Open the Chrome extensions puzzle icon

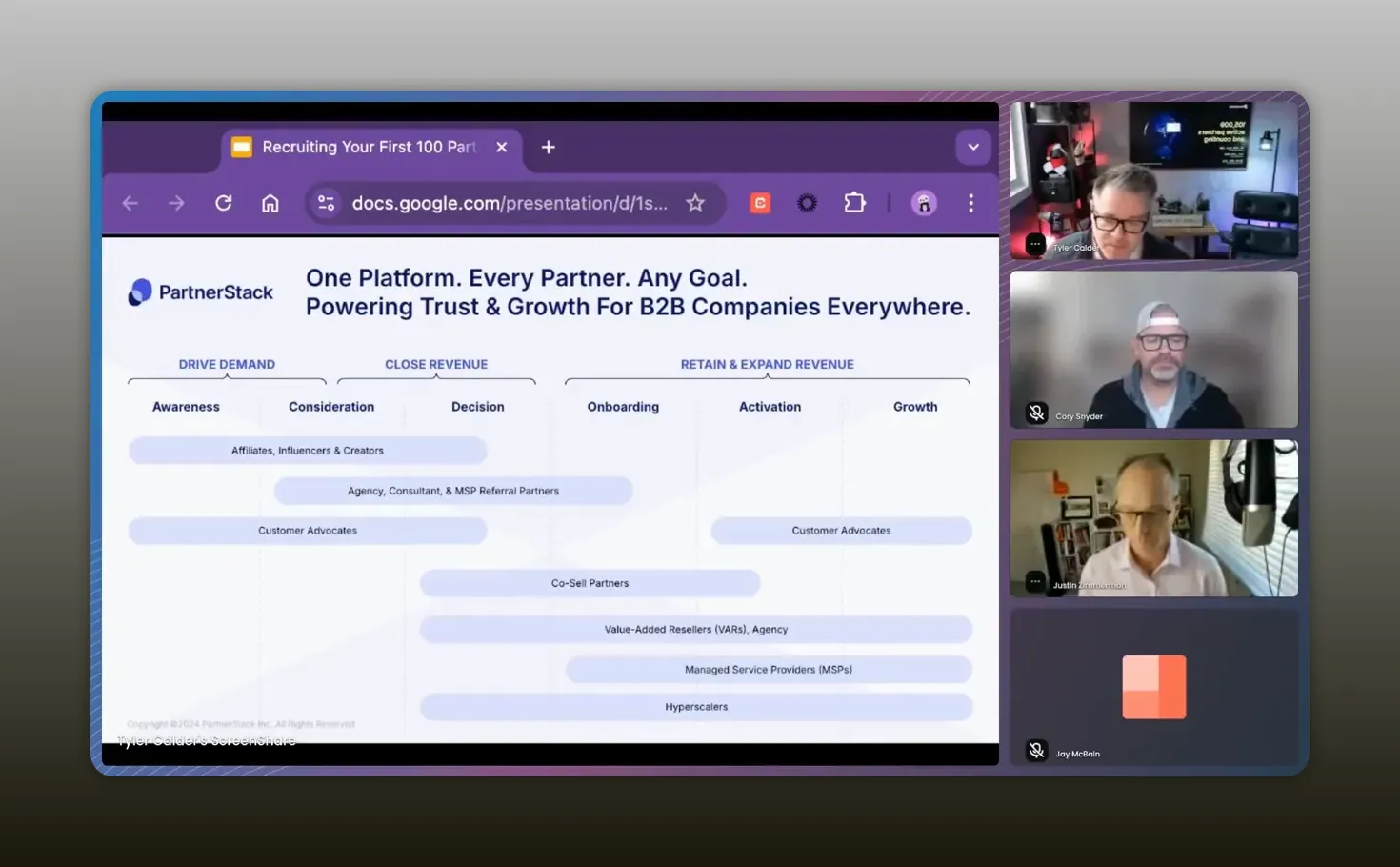[x=854, y=203]
